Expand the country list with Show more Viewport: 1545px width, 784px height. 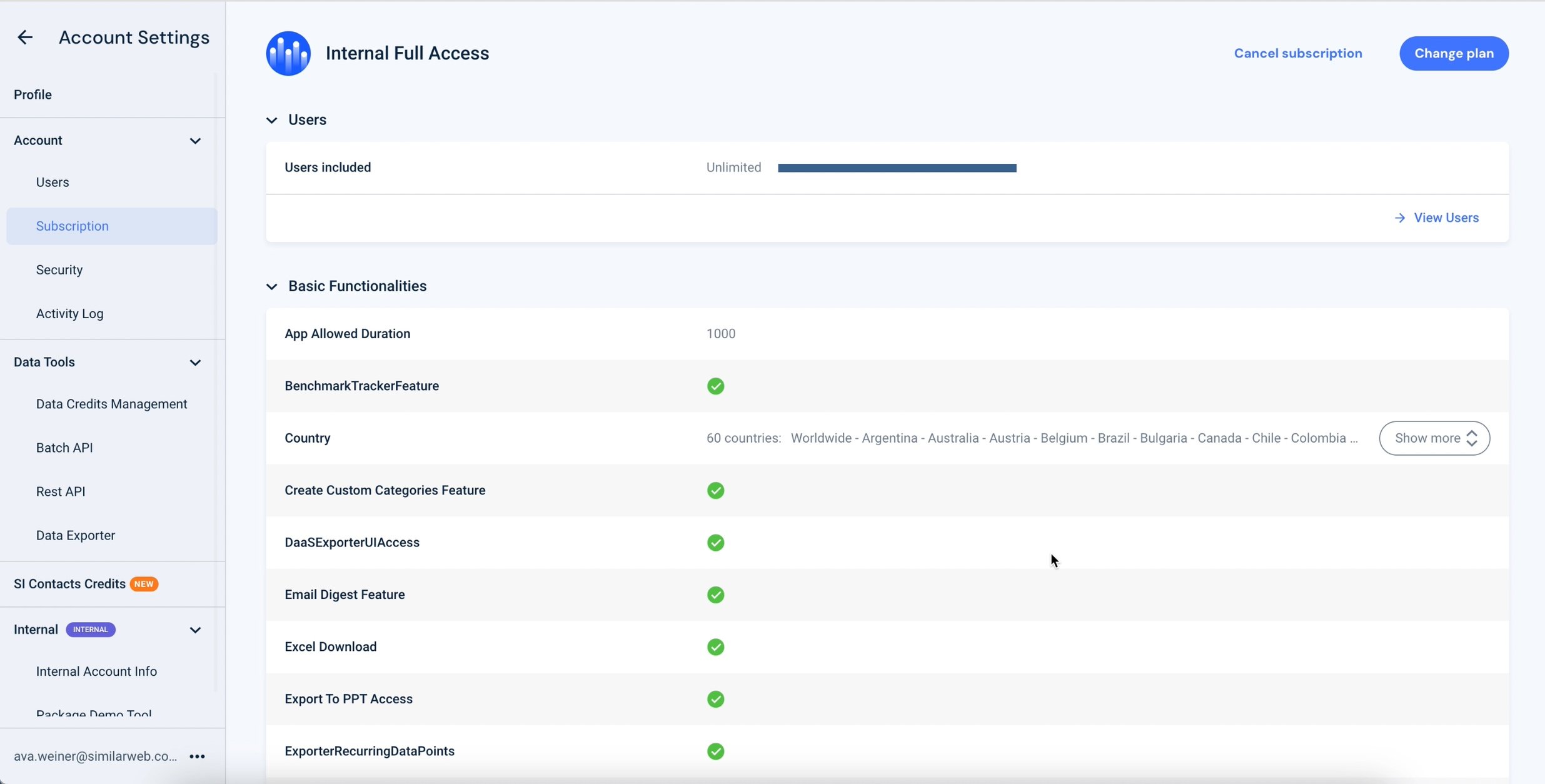[x=1434, y=438]
